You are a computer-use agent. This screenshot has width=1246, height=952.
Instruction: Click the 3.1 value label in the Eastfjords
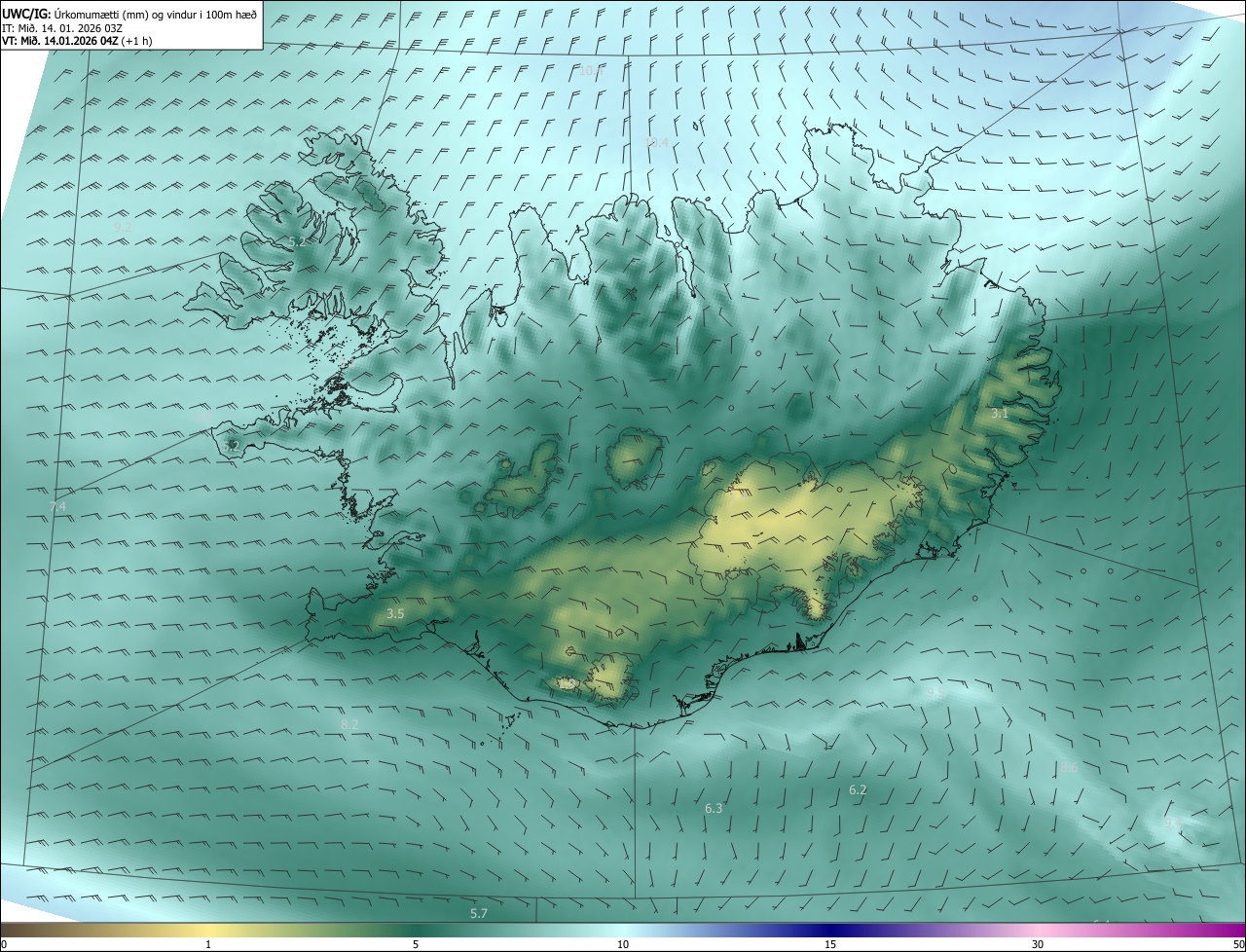pos(1000,413)
